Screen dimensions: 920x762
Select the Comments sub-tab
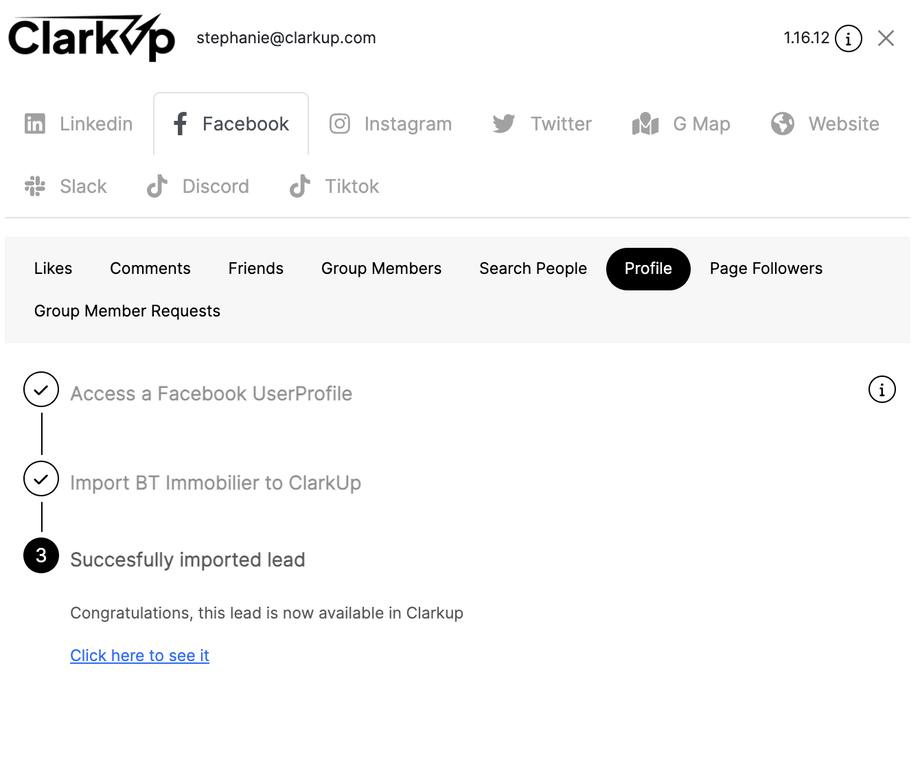tap(150, 268)
